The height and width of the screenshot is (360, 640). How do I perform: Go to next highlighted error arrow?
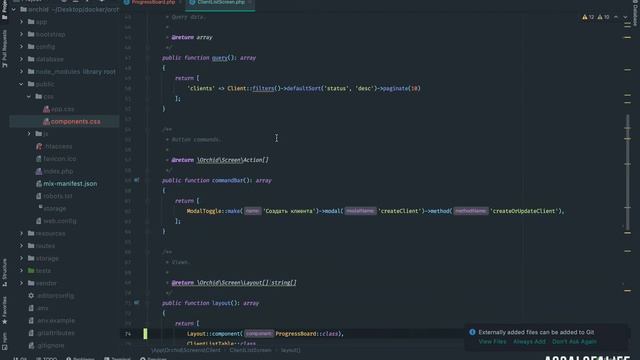tap(625, 17)
